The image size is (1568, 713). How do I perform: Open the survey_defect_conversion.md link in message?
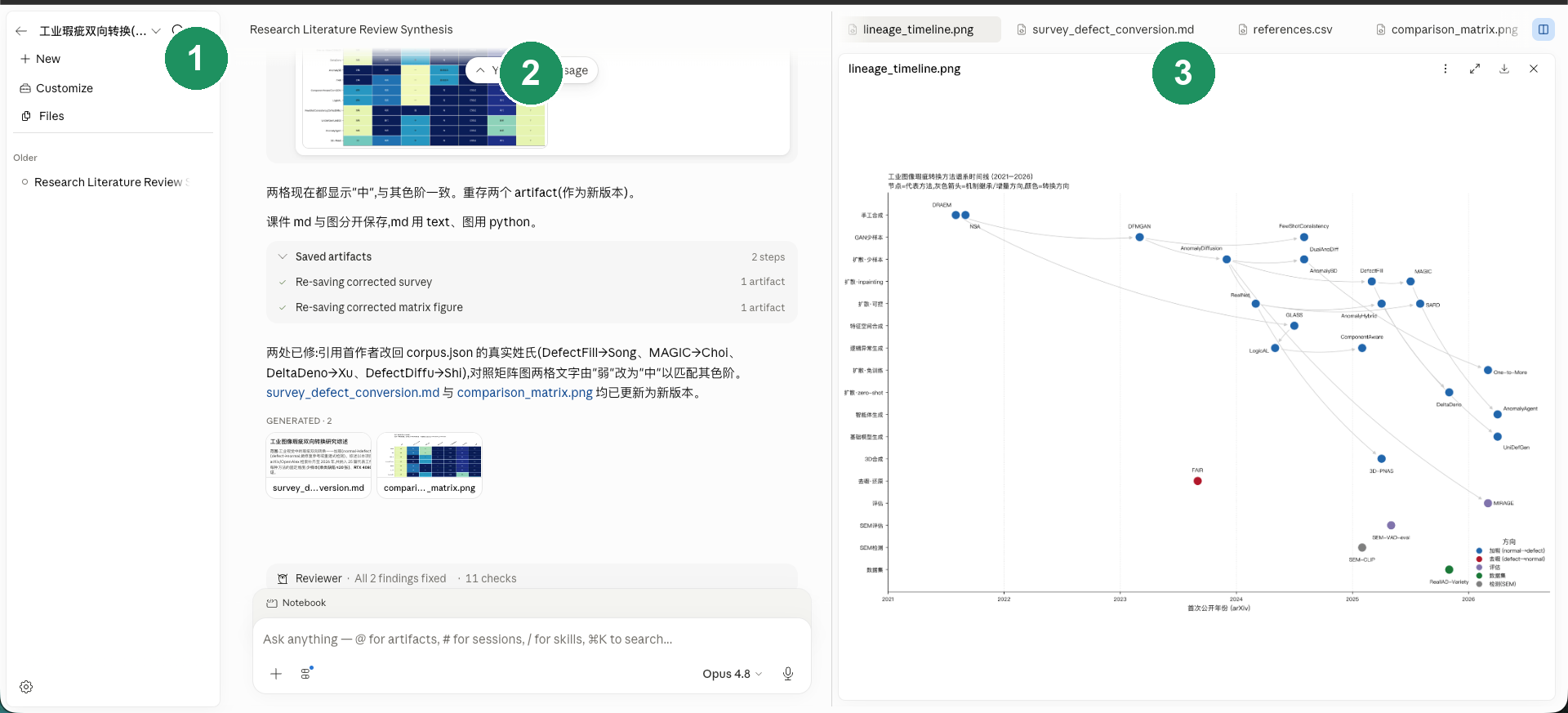click(x=353, y=393)
